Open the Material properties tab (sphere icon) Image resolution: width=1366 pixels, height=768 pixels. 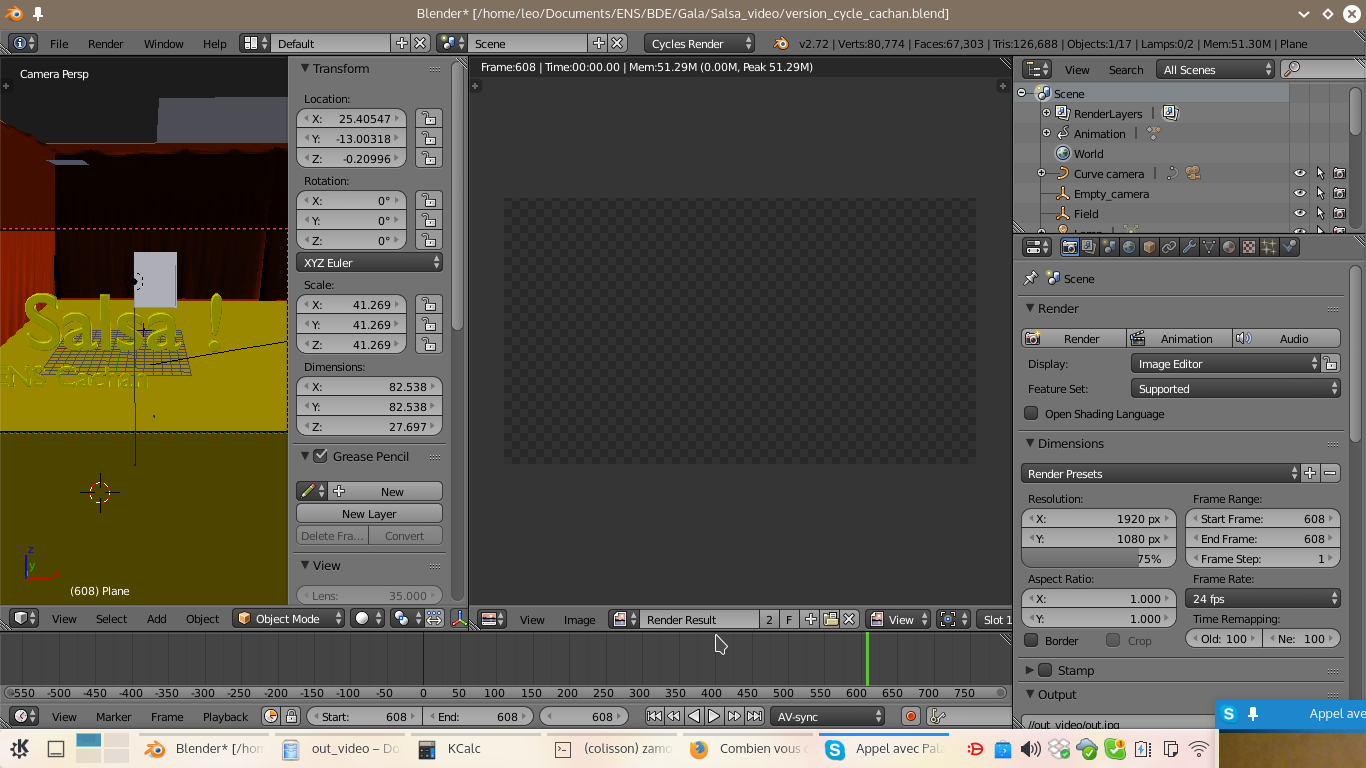tap(1229, 247)
